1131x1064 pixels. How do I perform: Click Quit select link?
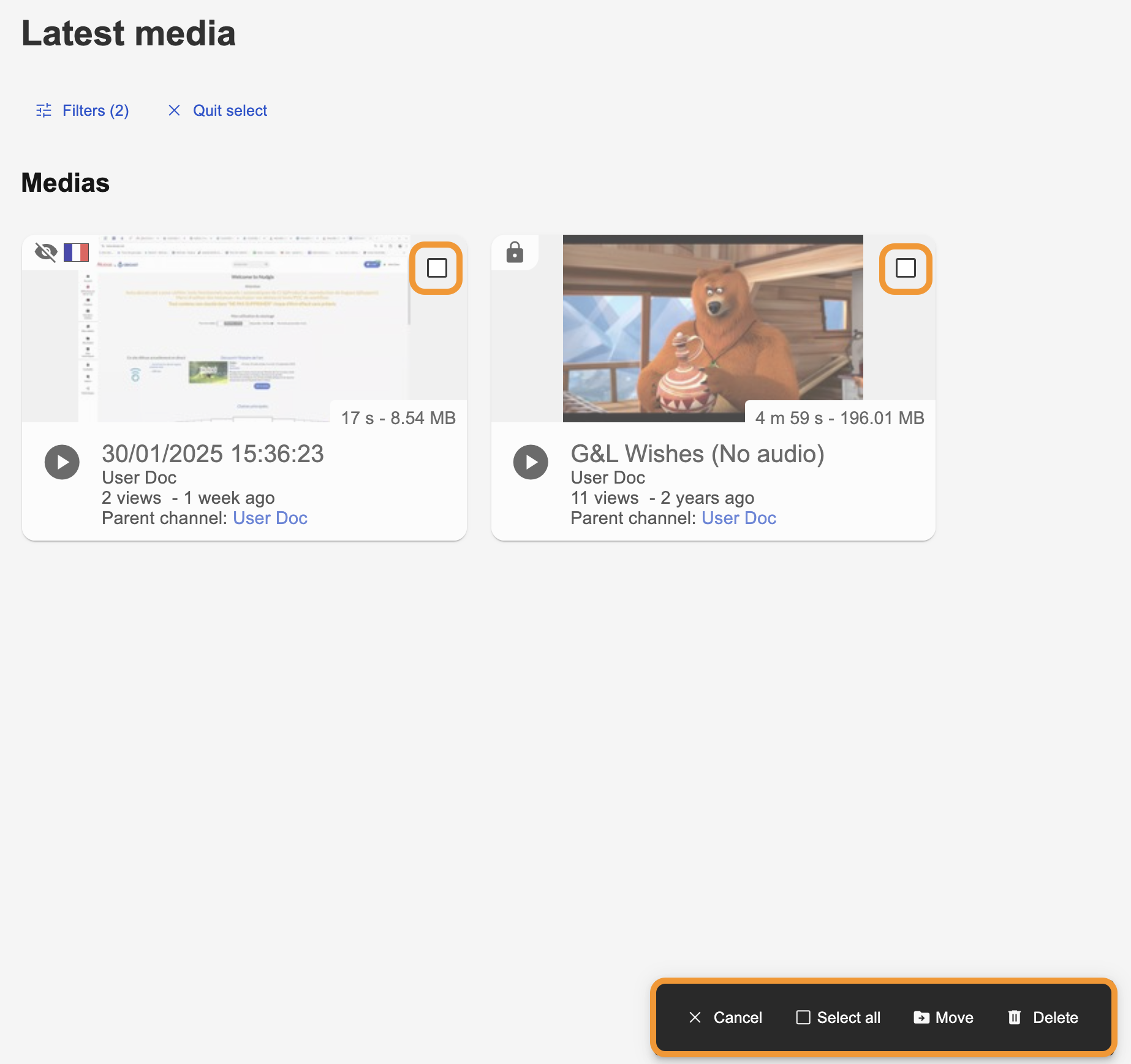pyautogui.click(x=230, y=110)
